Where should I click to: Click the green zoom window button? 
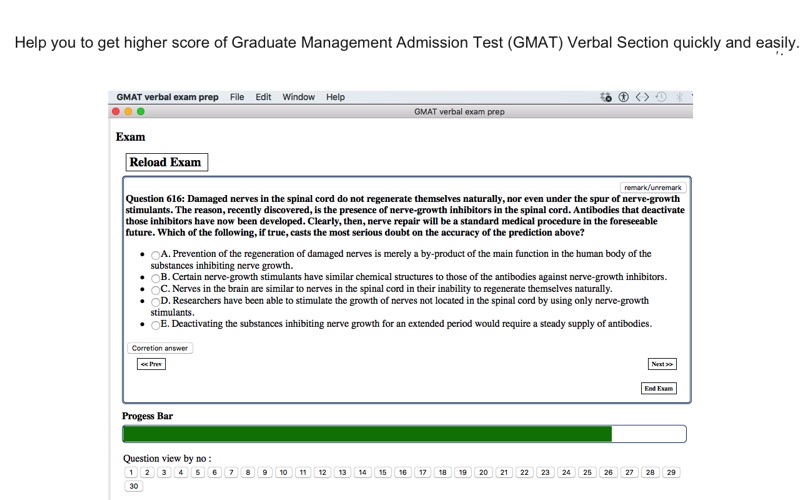point(140,111)
